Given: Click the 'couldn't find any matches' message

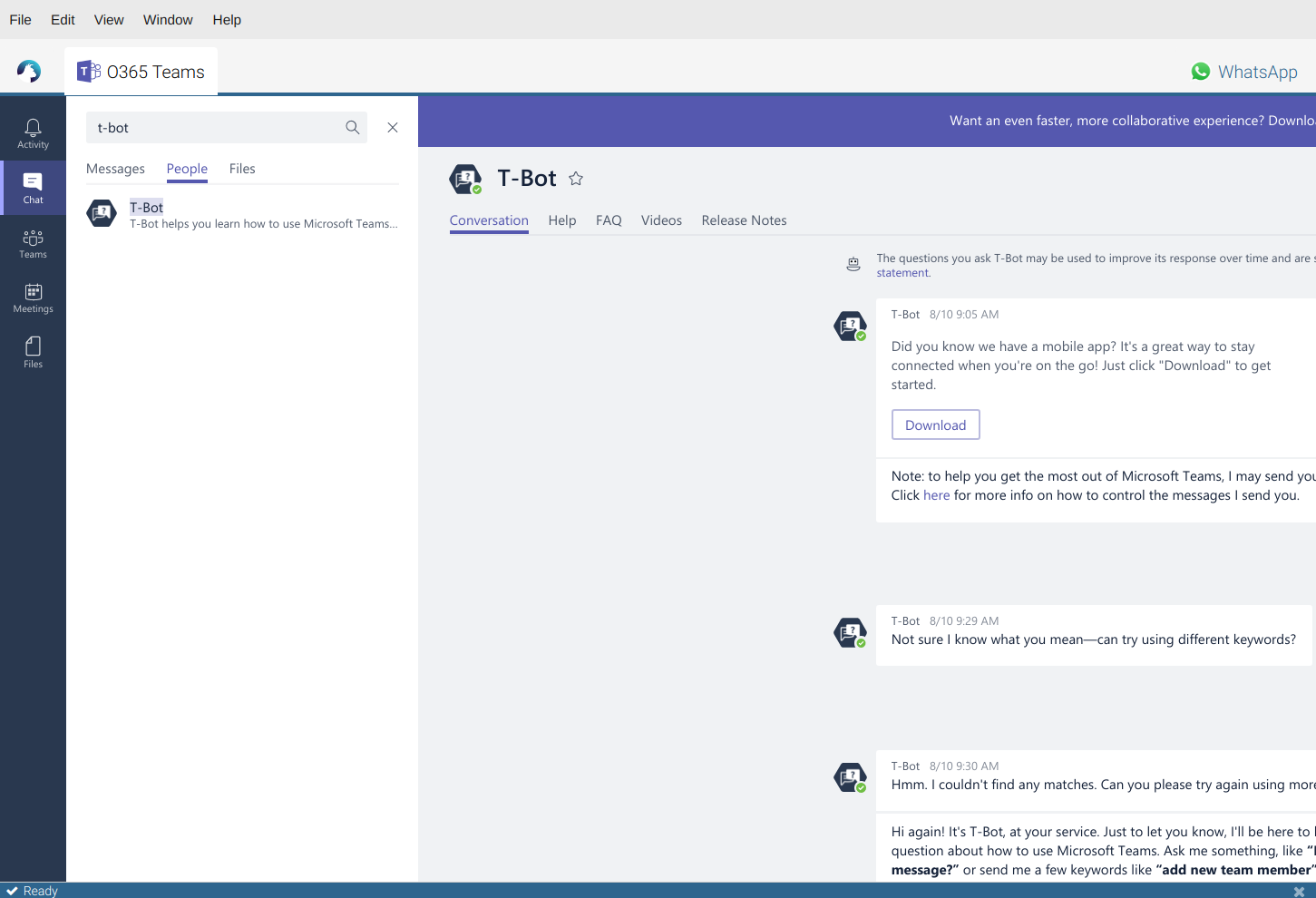Looking at the screenshot, I should pyautogui.click(x=1104, y=785).
